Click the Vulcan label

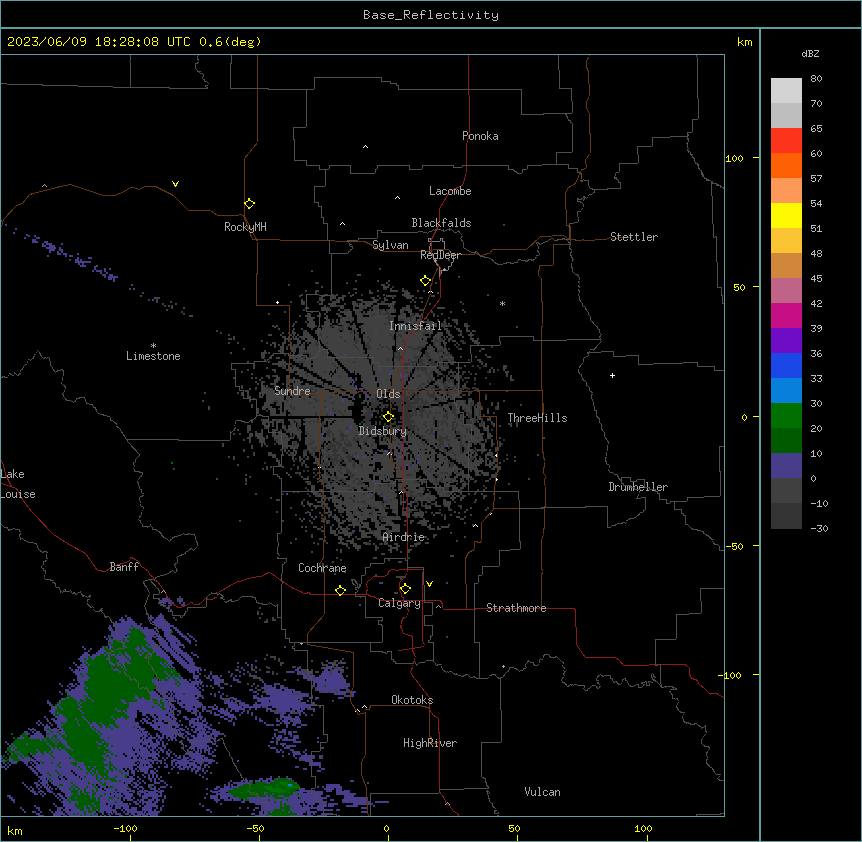pyautogui.click(x=542, y=792)
